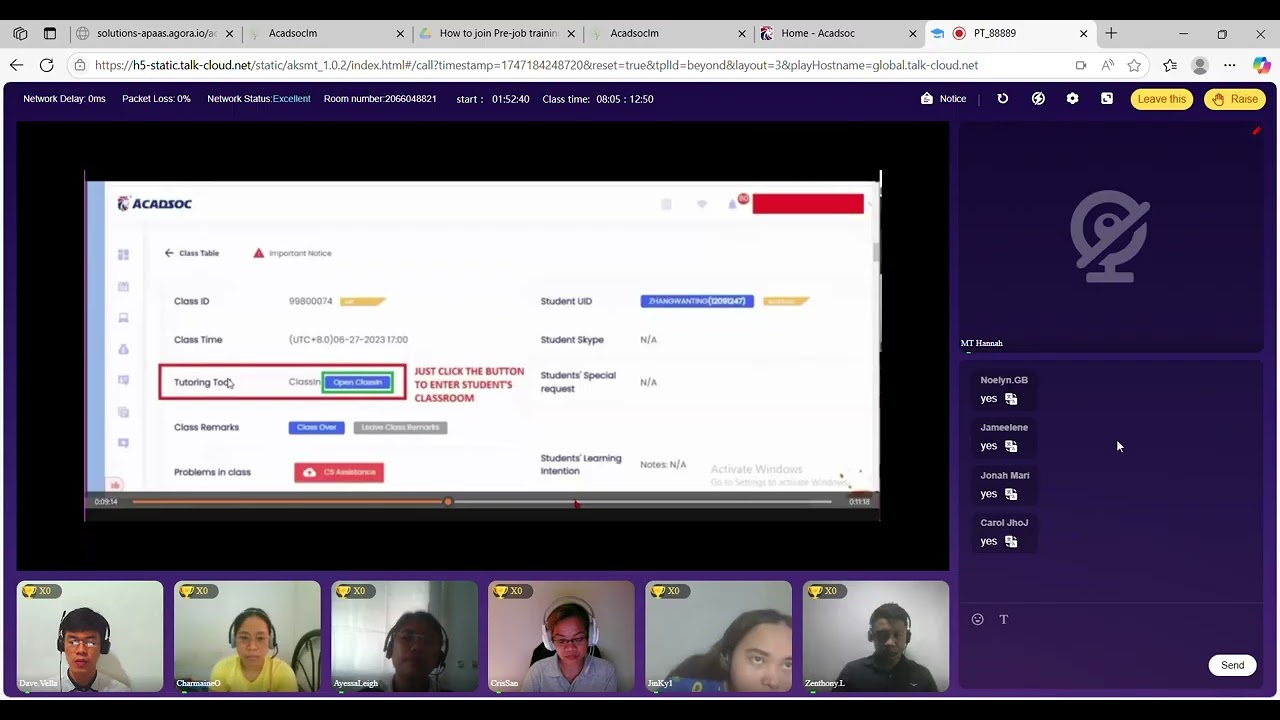1280x720 pixels.
Task: Click the Open ClassIn button in the video
Action: (x=357, y=382)
